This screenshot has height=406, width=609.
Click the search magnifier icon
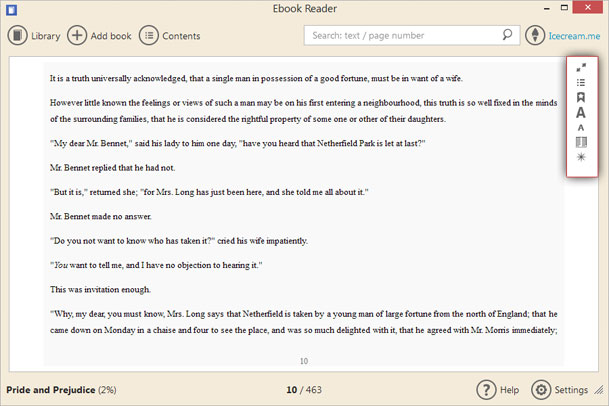click(x=507, y=35)
